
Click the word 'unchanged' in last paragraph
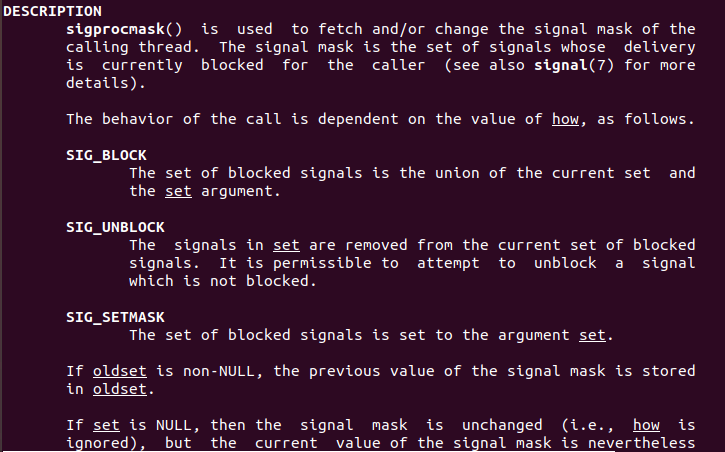(502, 426)
